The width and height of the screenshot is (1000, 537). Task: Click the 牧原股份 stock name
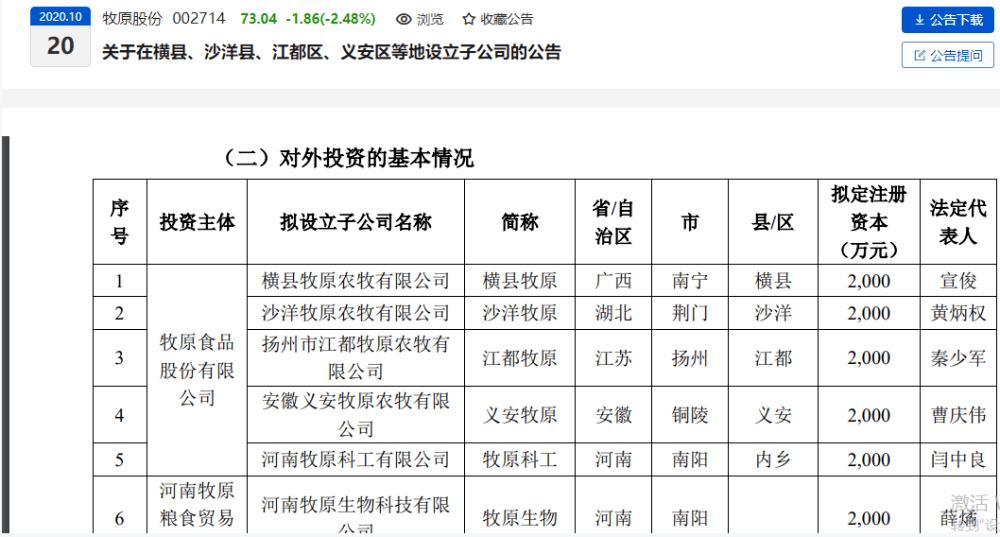tap(133, 18)
